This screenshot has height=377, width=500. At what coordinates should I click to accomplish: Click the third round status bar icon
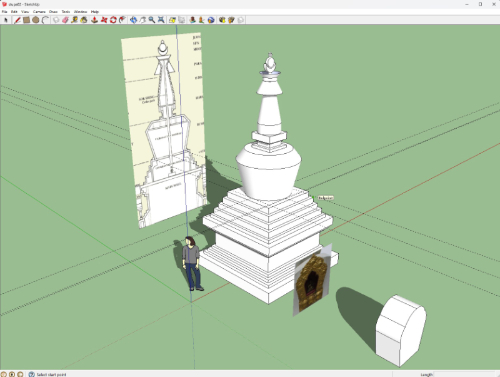point(20,374)
